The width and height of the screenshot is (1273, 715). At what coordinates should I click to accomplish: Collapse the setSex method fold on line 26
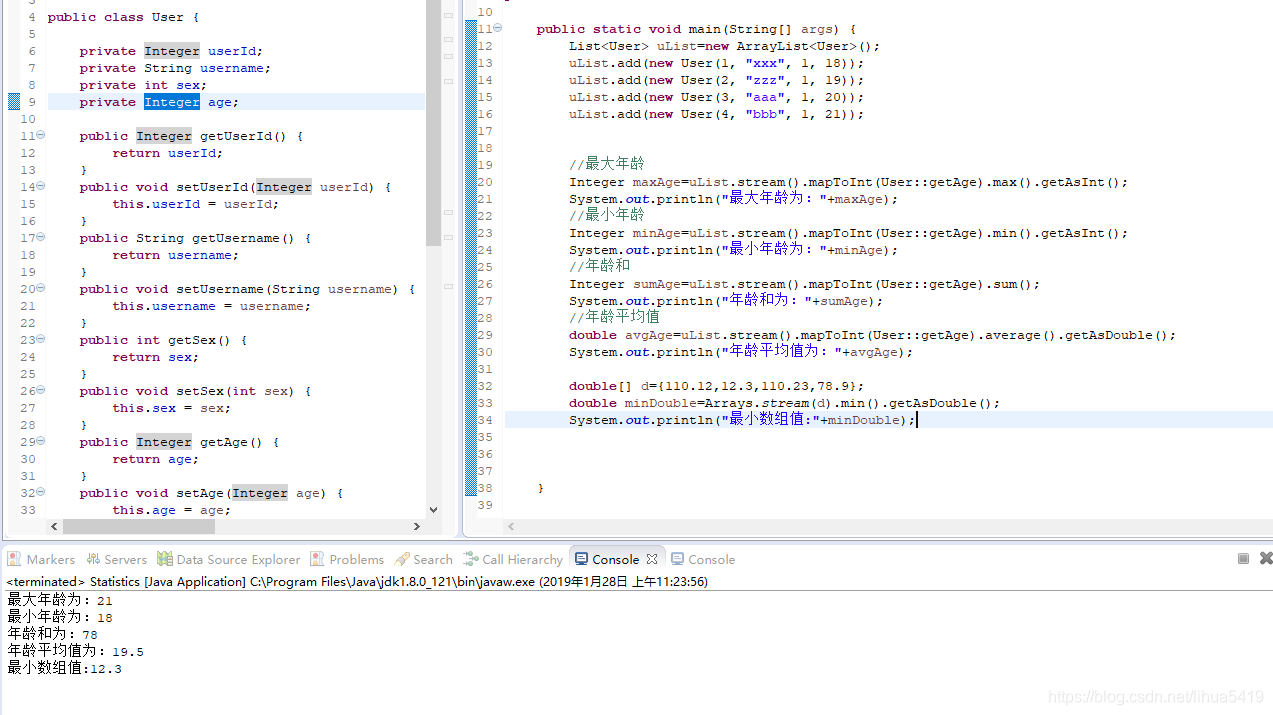click(40, 391)
